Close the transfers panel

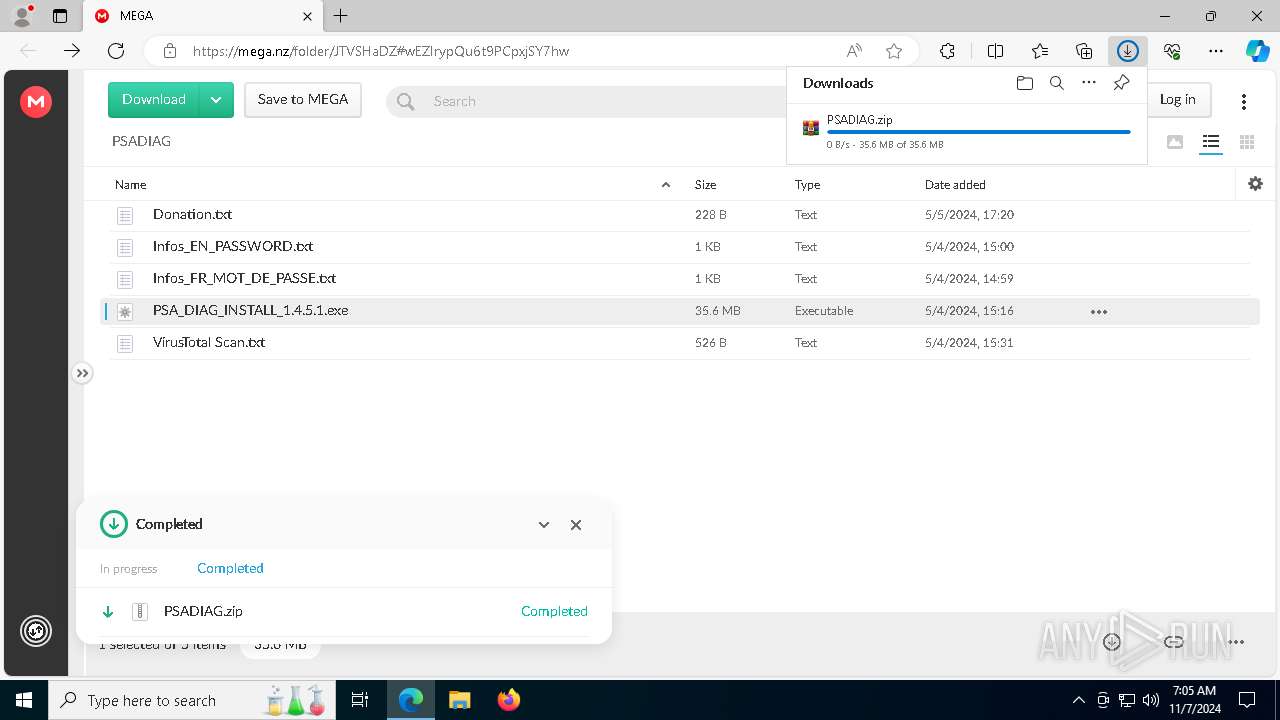(x=576, y=525)
